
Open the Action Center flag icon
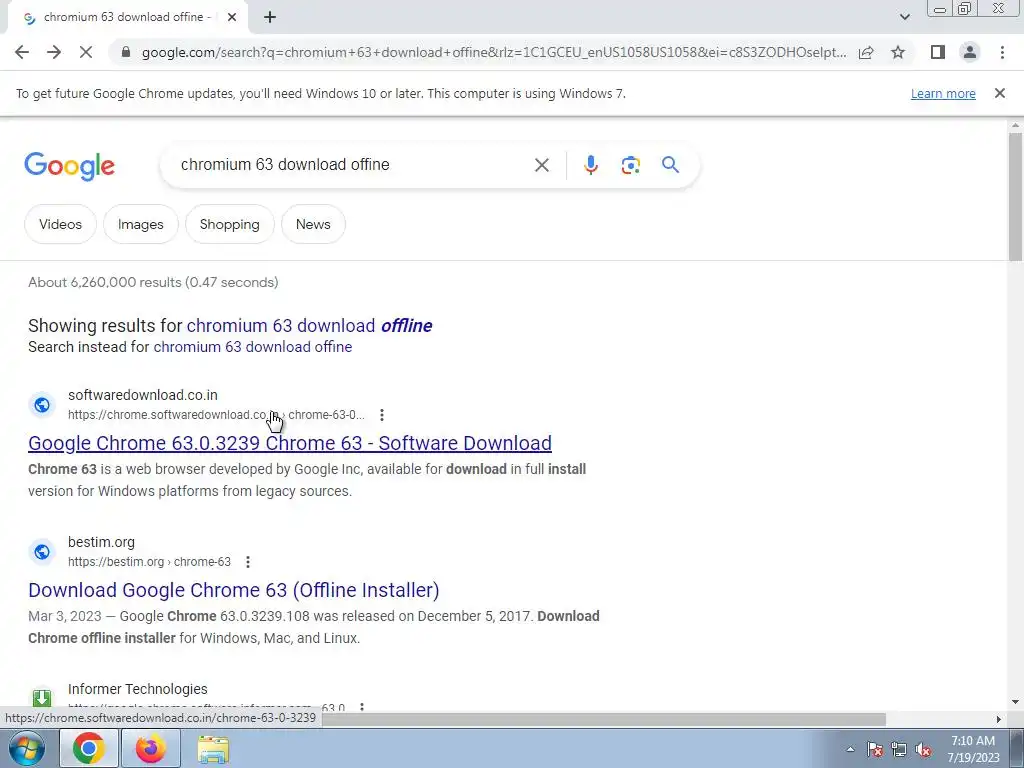[875, 750]
